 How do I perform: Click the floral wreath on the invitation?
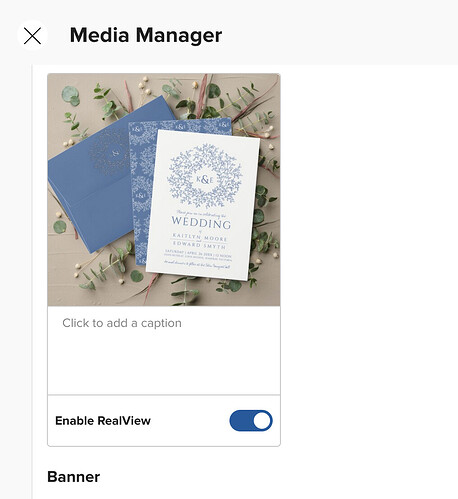204,176
